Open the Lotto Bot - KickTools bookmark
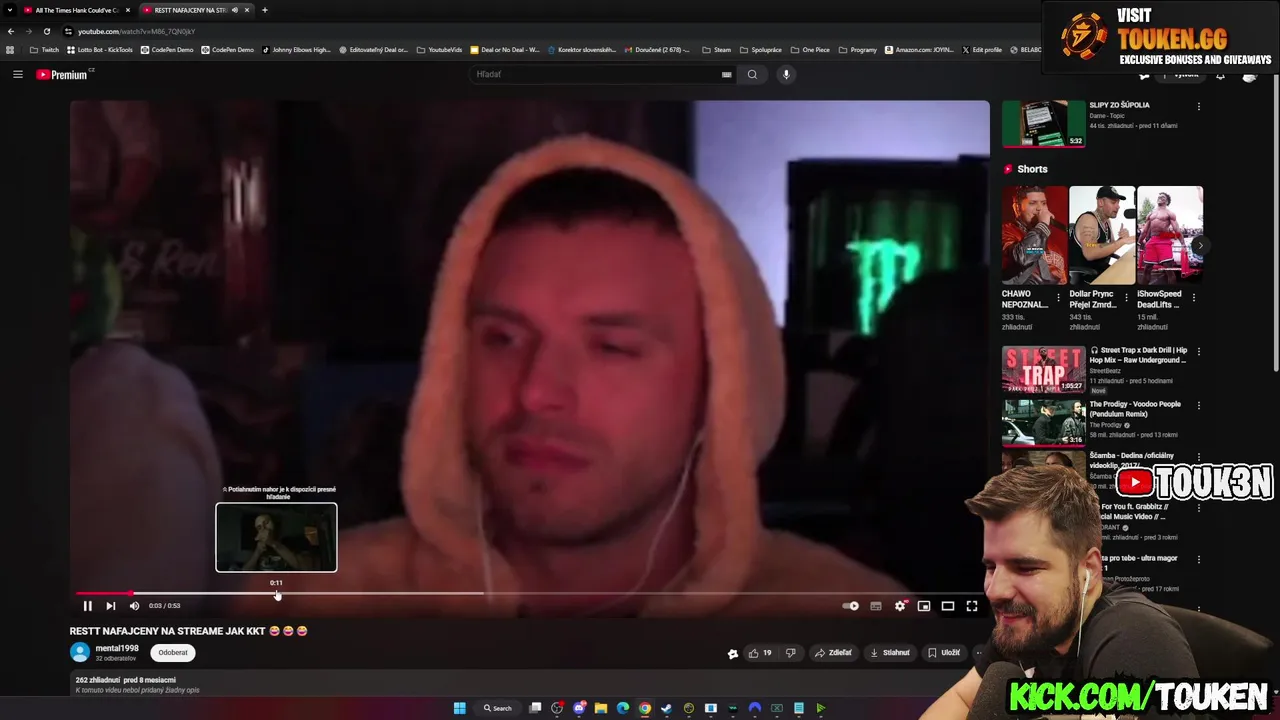This screenshot has width=1280, height=720. (100, 50)
